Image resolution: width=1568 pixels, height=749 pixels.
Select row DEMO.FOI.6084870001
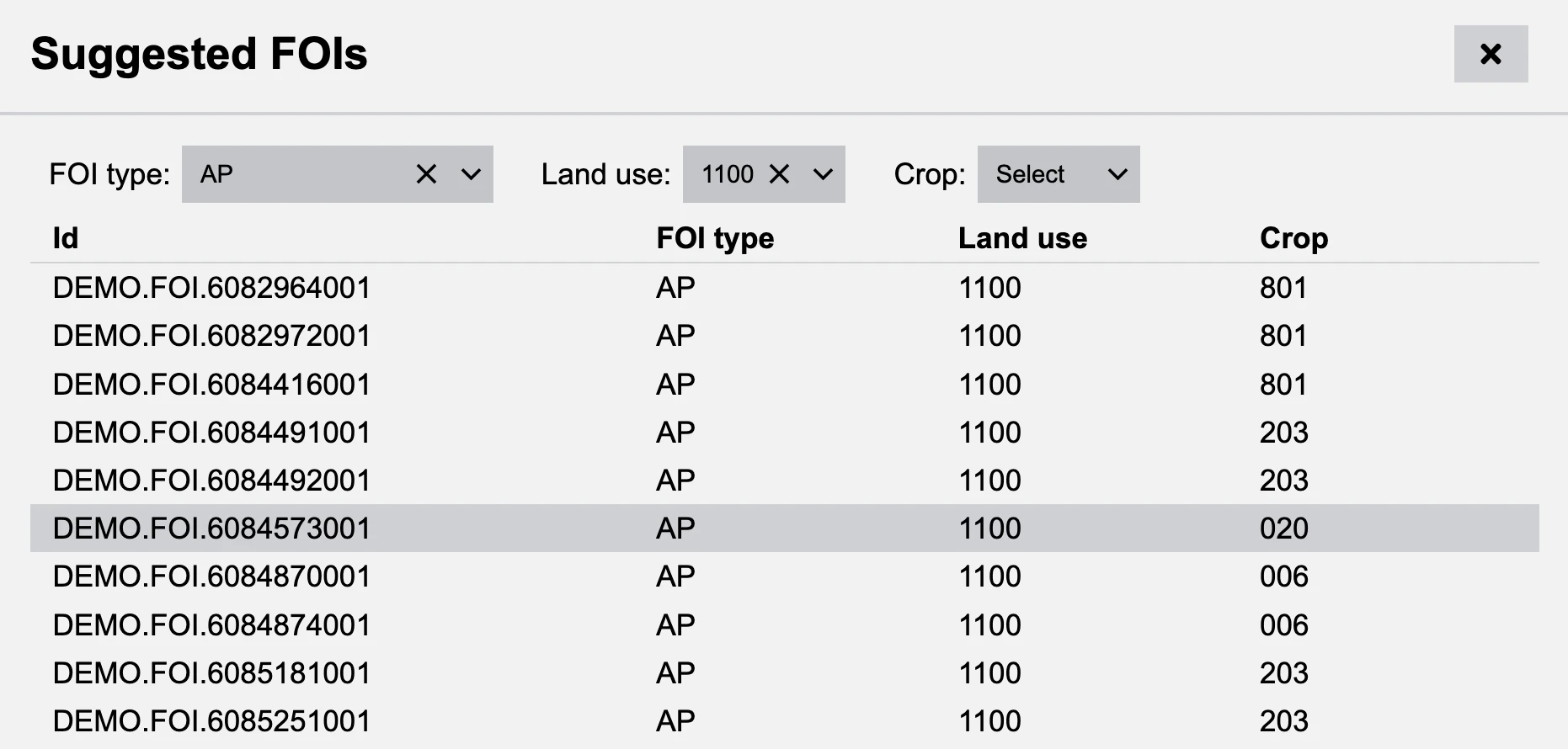click(x=211, y=576)
